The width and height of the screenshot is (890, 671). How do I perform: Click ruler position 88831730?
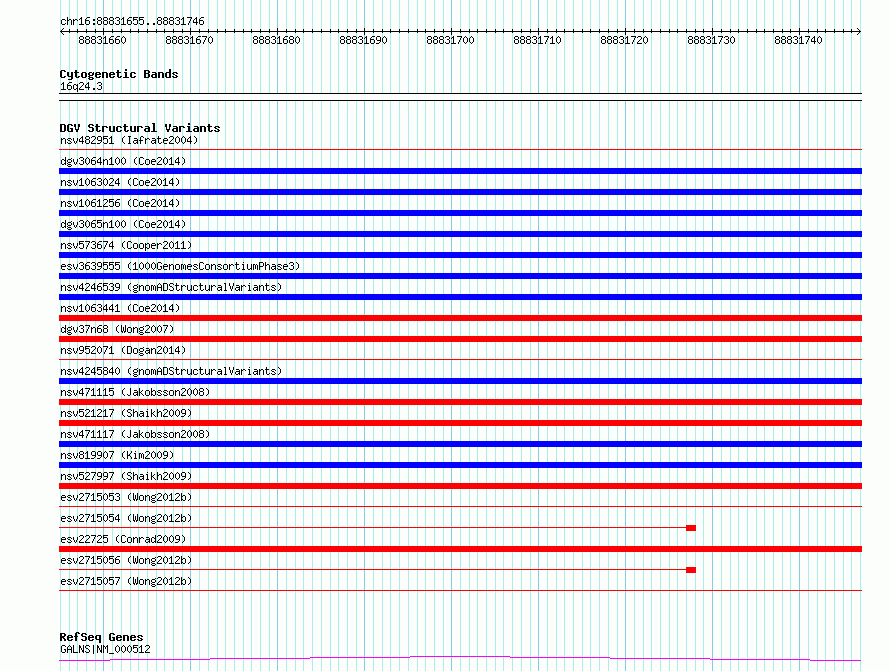pos(711,40)
